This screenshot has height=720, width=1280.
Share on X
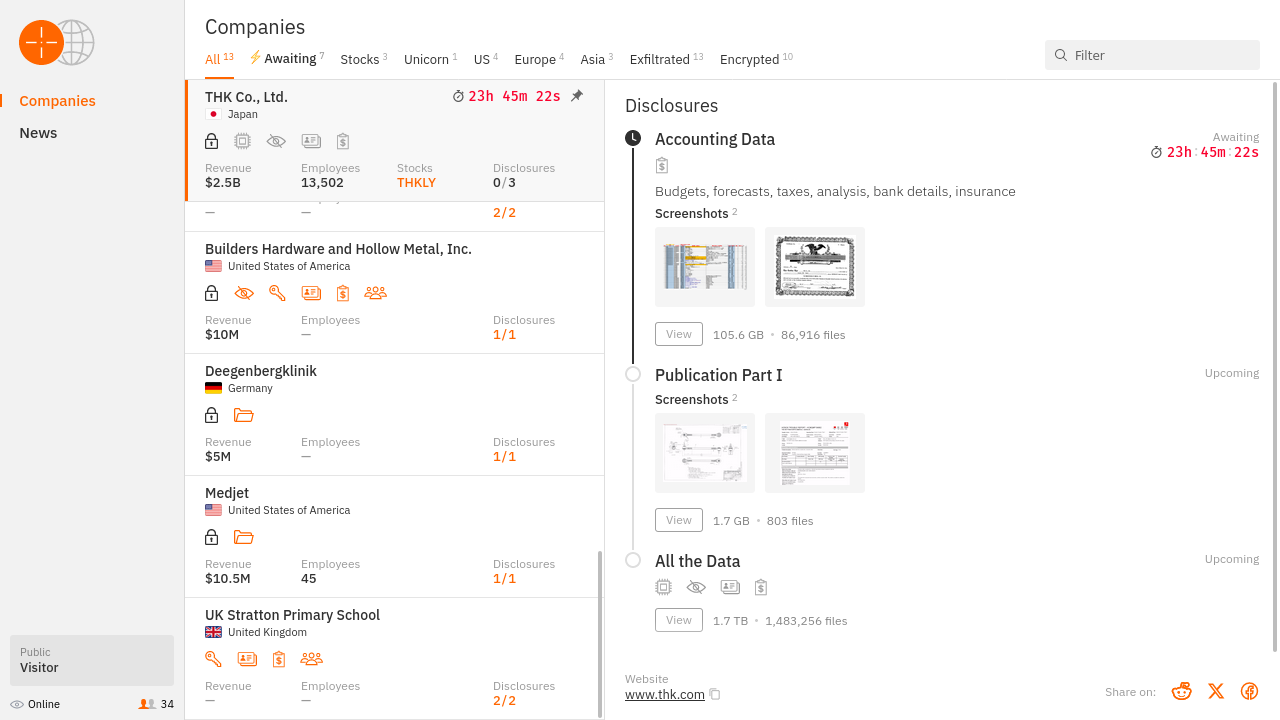1216,691
